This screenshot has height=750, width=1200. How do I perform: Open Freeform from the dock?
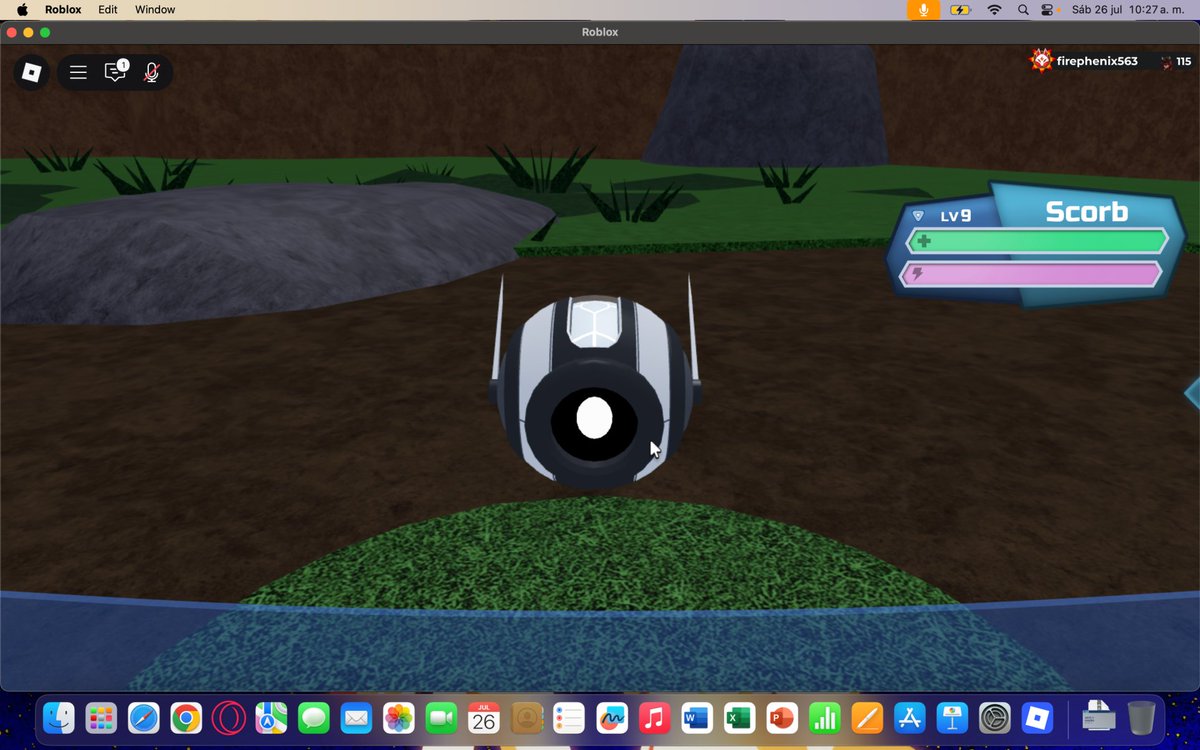point(611,718)
